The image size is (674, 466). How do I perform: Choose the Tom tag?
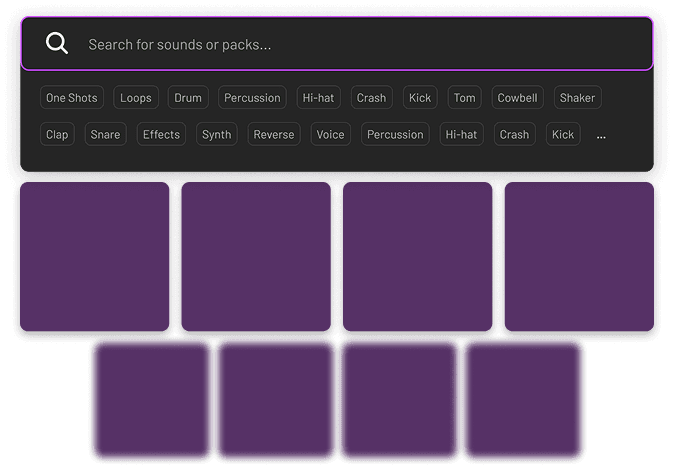[464, 98]
